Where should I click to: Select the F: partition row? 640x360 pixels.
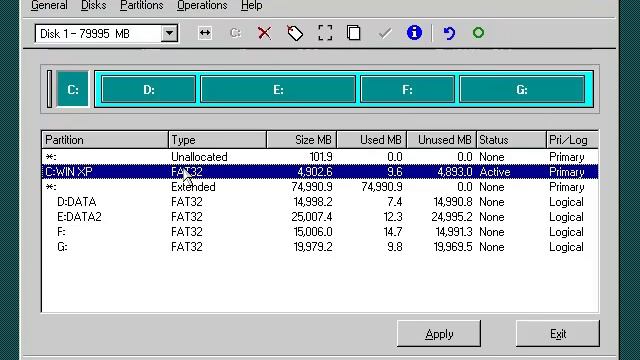coord(320,232)
